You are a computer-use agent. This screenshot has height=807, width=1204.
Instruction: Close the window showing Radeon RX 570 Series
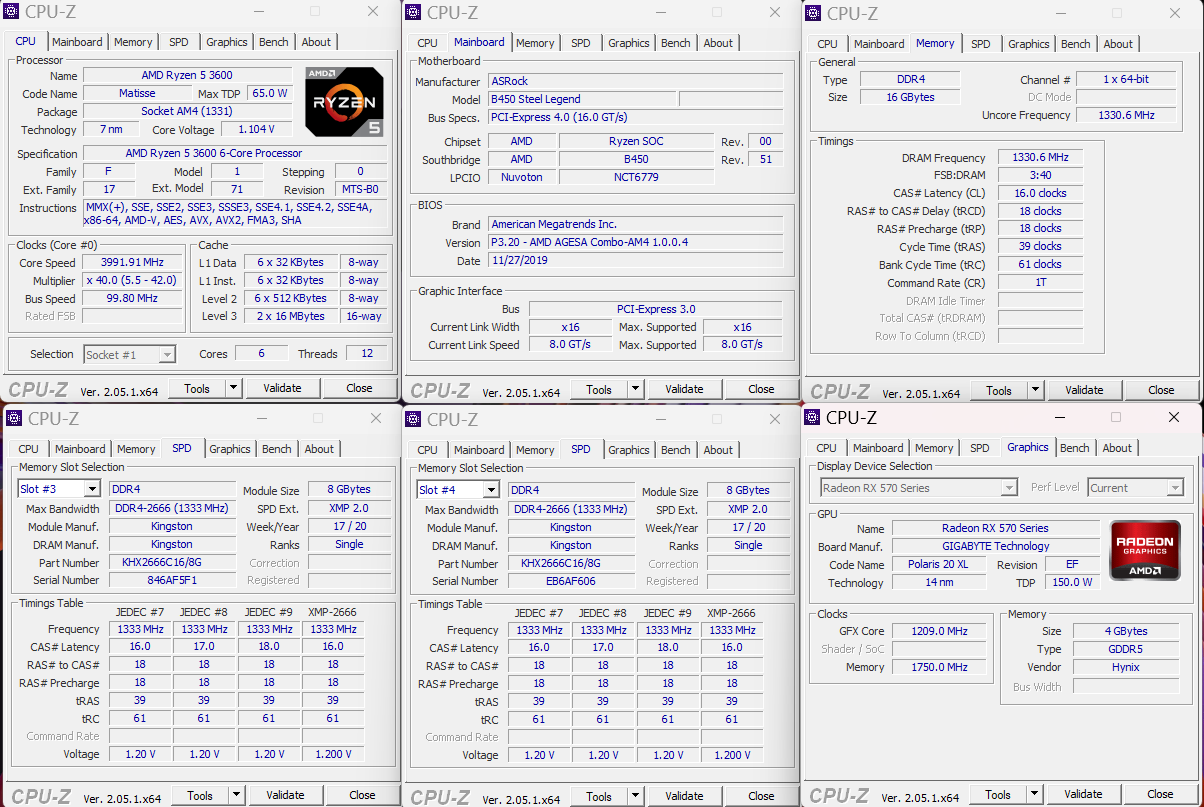(x=1173, y=417)
